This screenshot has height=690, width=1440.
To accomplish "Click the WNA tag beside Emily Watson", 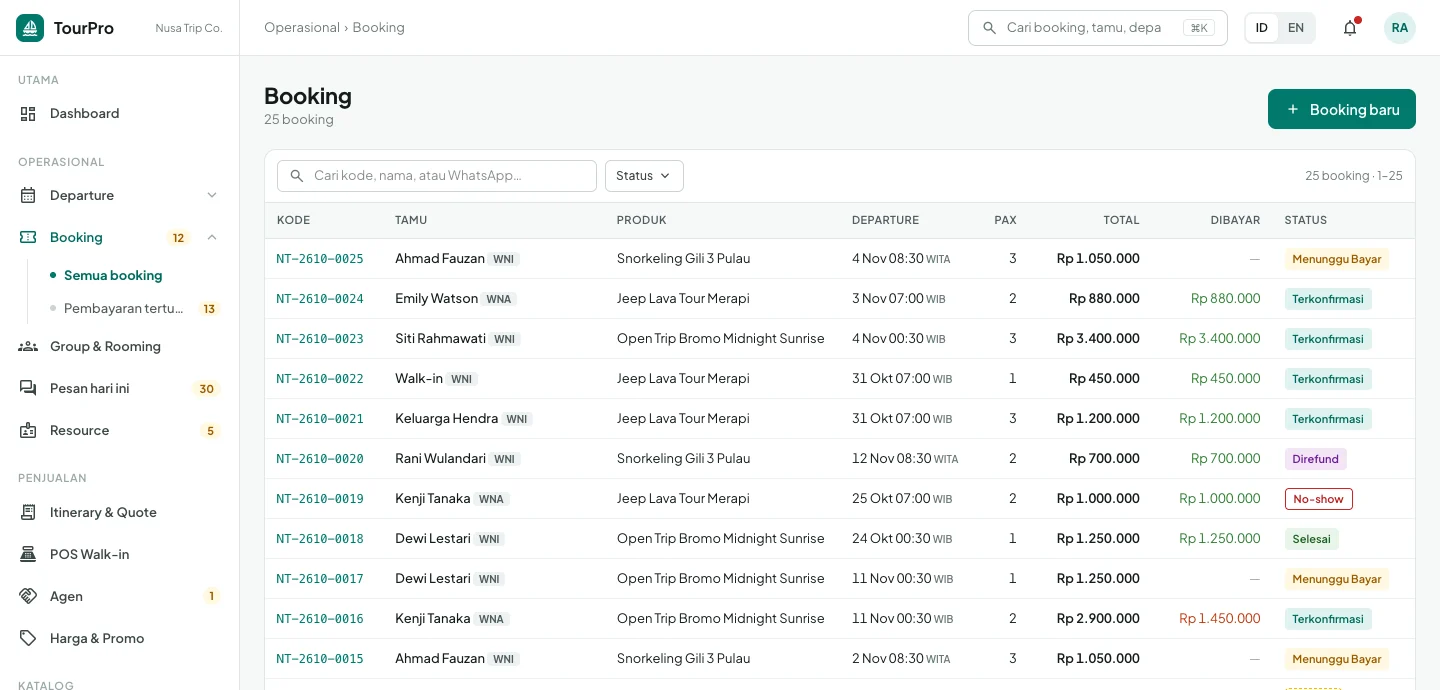I will (499, 299).
